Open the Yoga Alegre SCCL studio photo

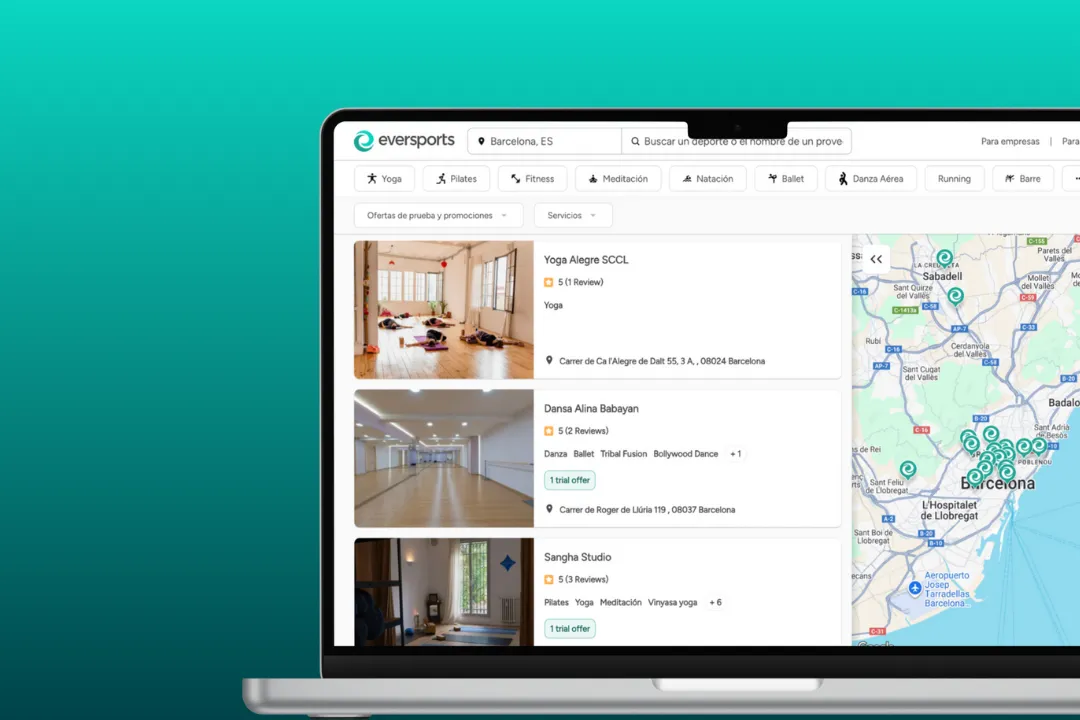click(444, 309)
